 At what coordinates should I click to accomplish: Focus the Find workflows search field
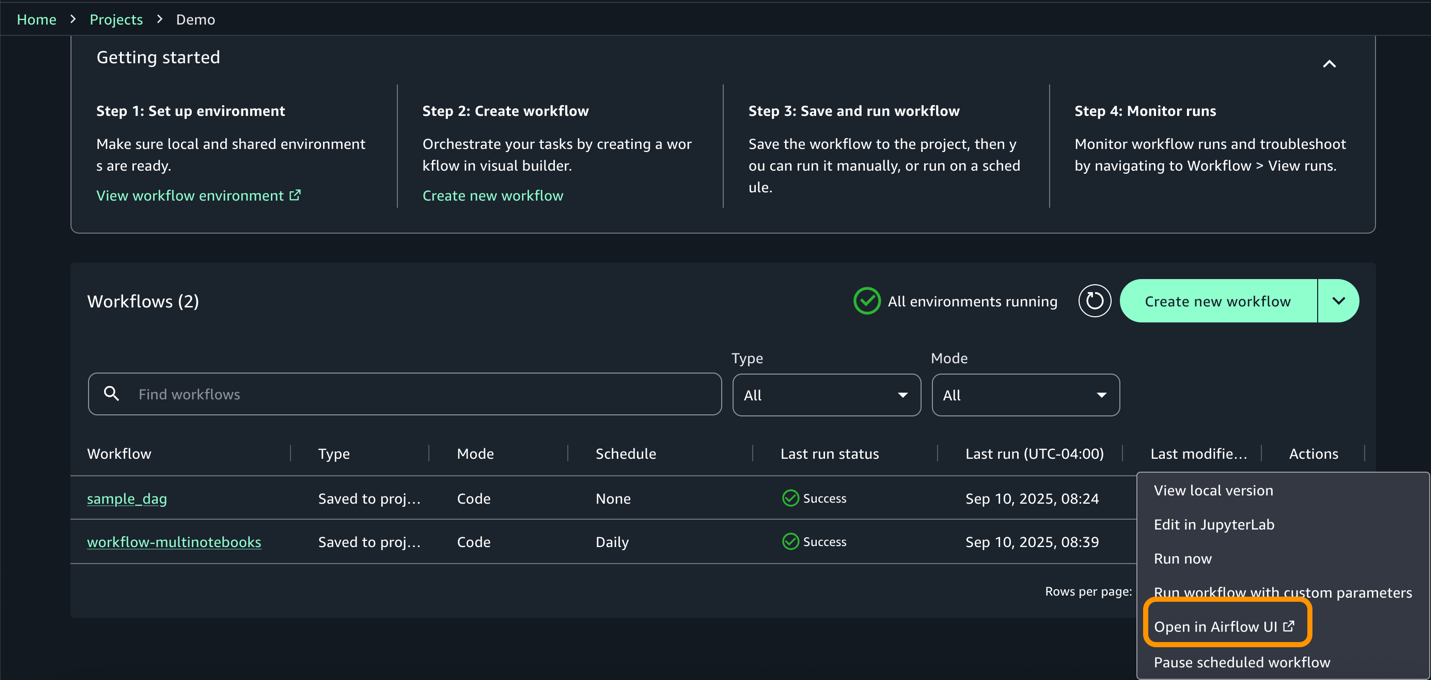420,394
